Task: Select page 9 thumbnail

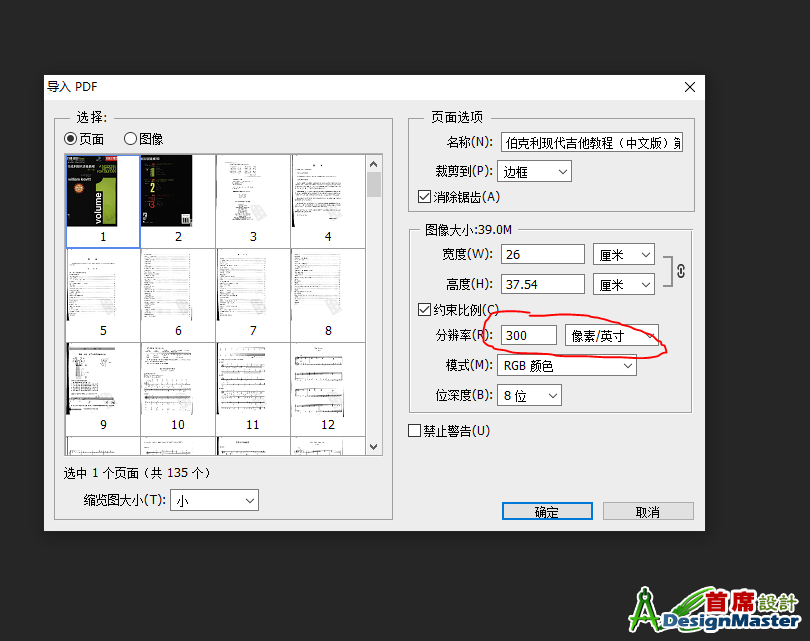Action: coord(103,389)
